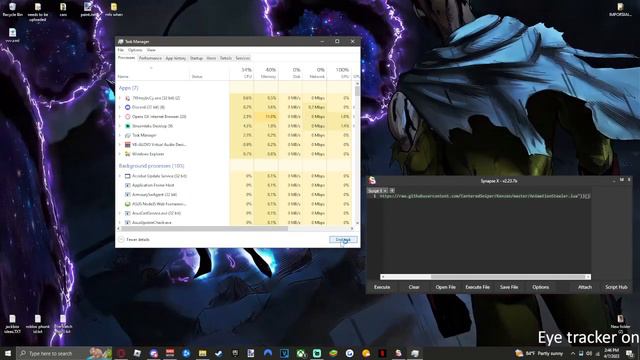Collapse Task Manager with Fewer details
640x360 pixels.
pyautogui.click(x=134, y=240)
